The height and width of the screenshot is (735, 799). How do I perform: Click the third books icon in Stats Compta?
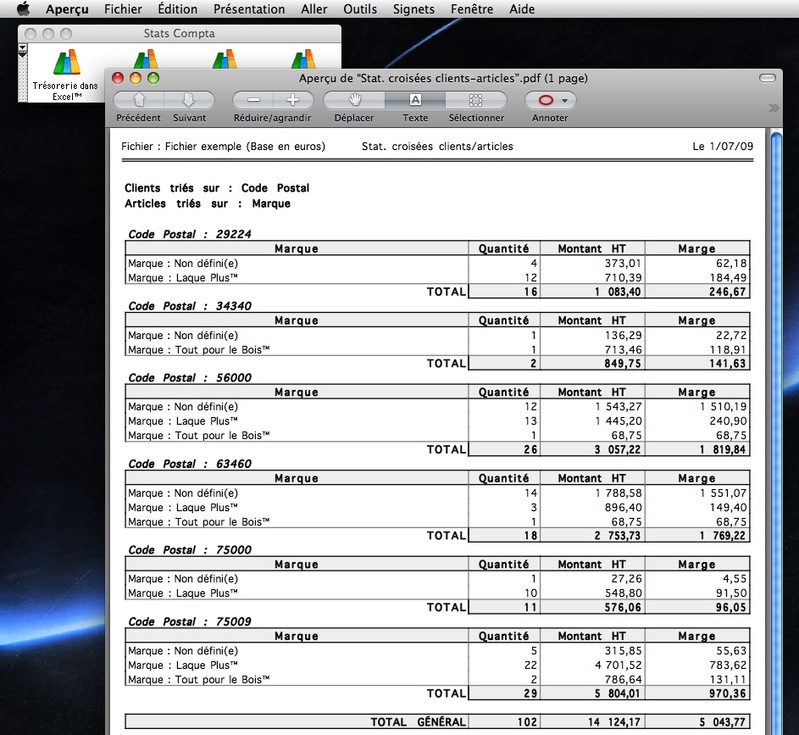(225, 59)
